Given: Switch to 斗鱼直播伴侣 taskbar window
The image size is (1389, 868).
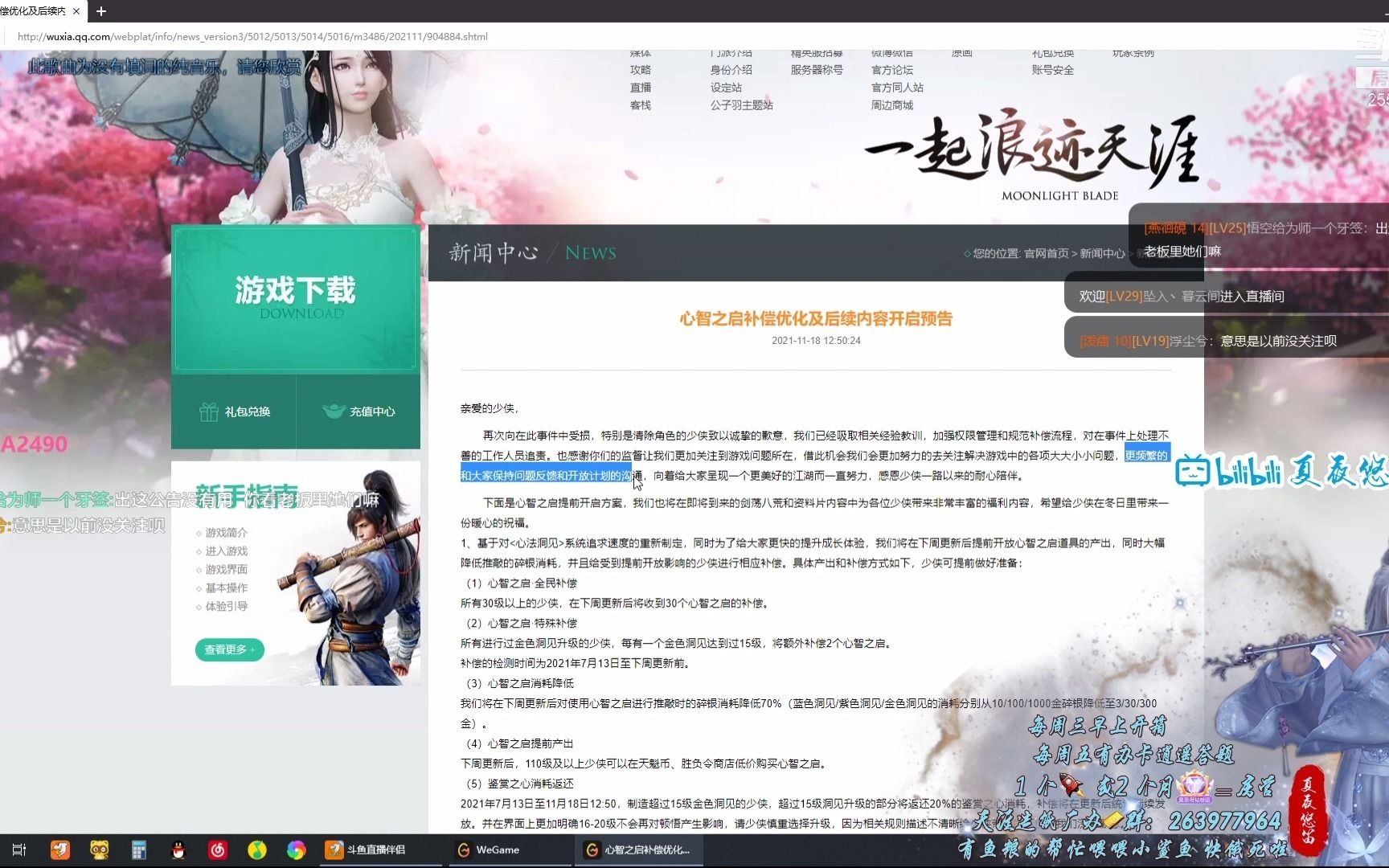Looking at the screenshot, I should click(380, 850).
